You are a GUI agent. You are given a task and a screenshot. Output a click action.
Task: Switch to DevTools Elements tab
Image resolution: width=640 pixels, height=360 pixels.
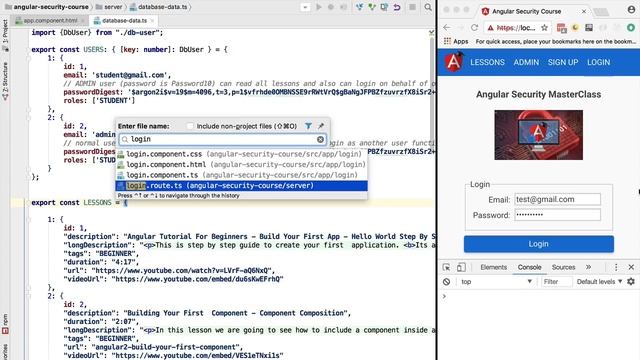(x=493, y=267)
